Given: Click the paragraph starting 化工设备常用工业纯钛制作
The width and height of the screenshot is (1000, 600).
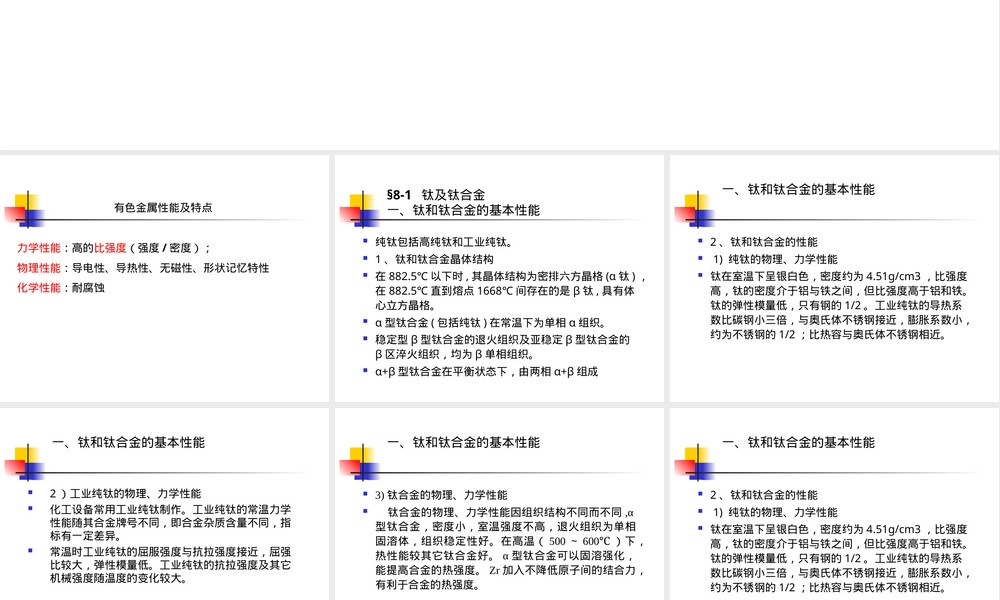Looking at the screenshot, I should pyautogui.click(x=170, y=522).
